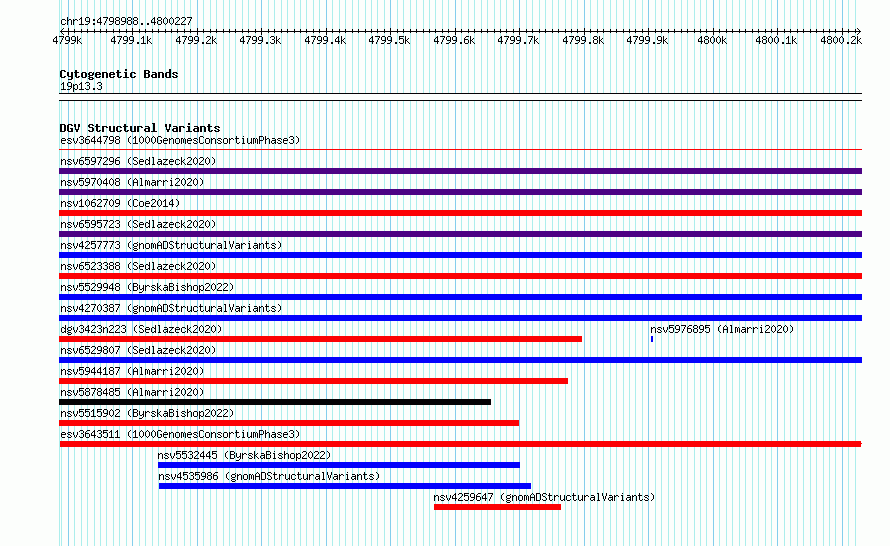The image size is (890, 546).
Task: Click the 4800k ruler tick label
Action: tap(712, 40)
